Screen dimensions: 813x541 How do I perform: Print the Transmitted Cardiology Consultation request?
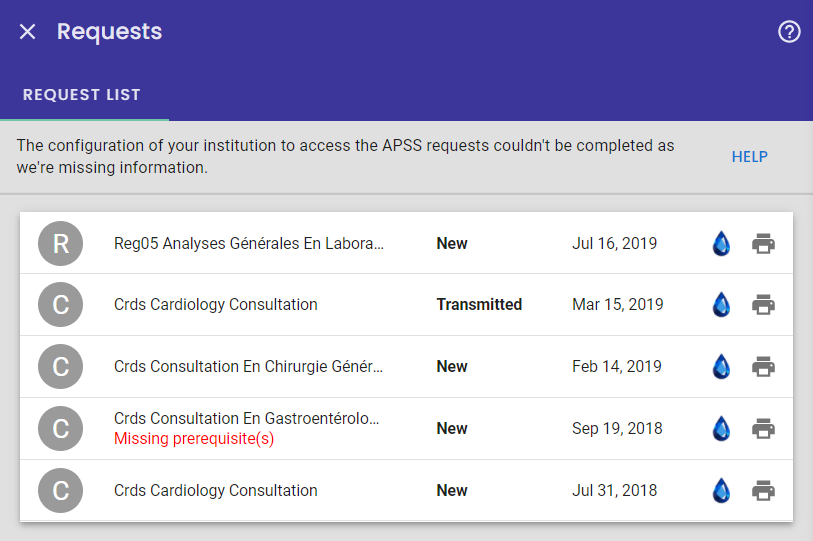(763, 304)
